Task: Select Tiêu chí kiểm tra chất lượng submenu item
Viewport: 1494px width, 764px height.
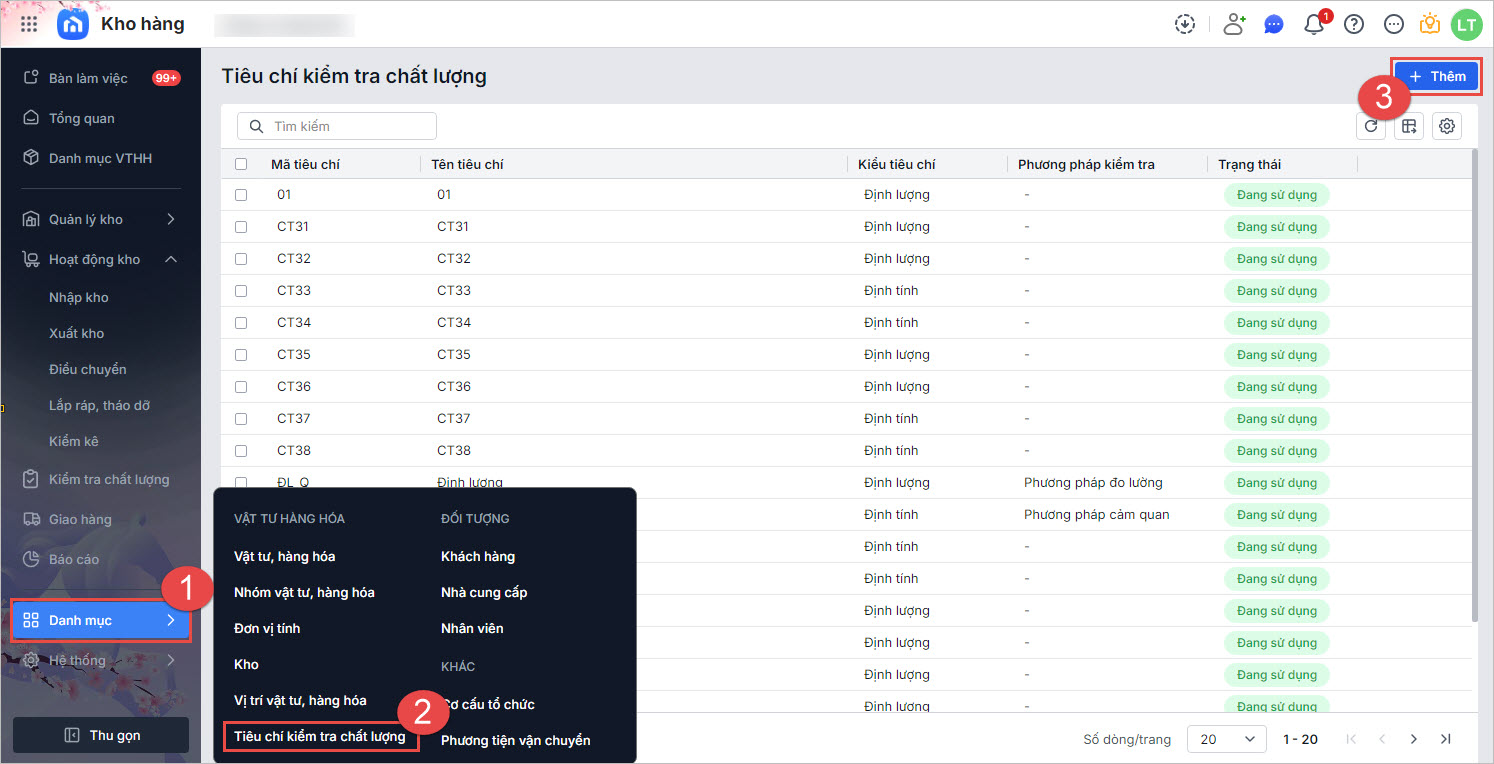Action: (x=320, y=737)
